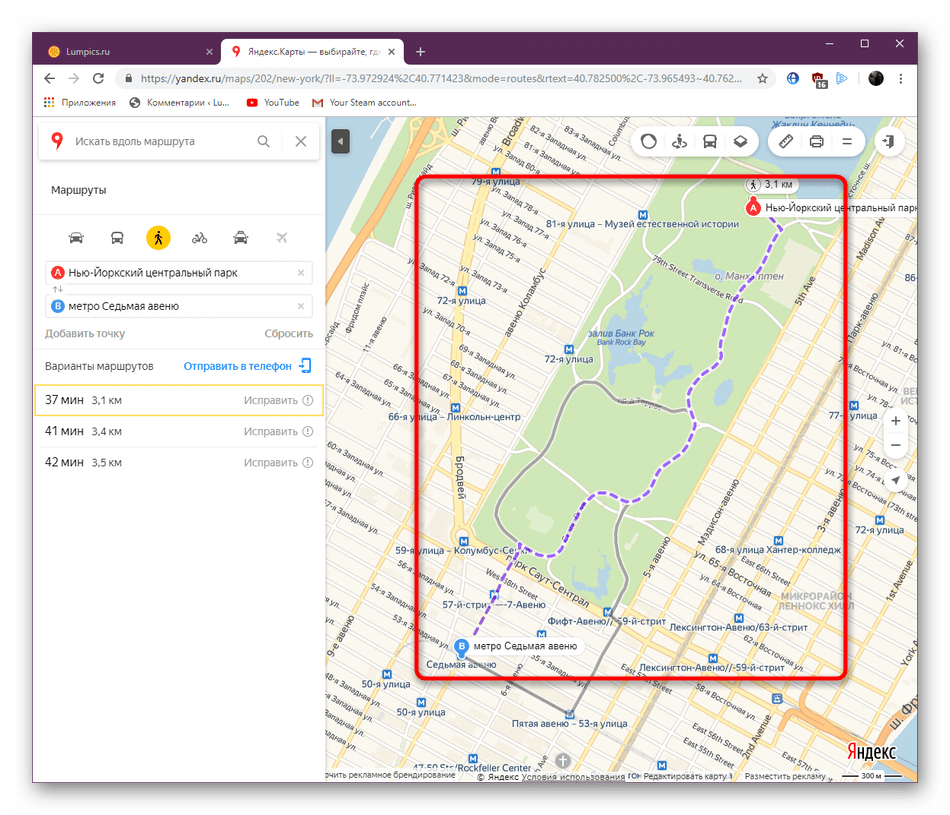Open Your Steam account bookmark
The image size is (950, 815).
click(x=364, y=102)
